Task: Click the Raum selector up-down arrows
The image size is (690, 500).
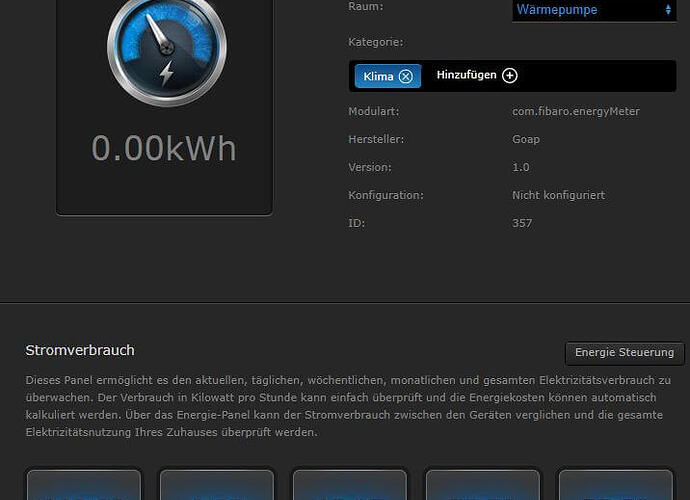Action: [x=668, y=10]
